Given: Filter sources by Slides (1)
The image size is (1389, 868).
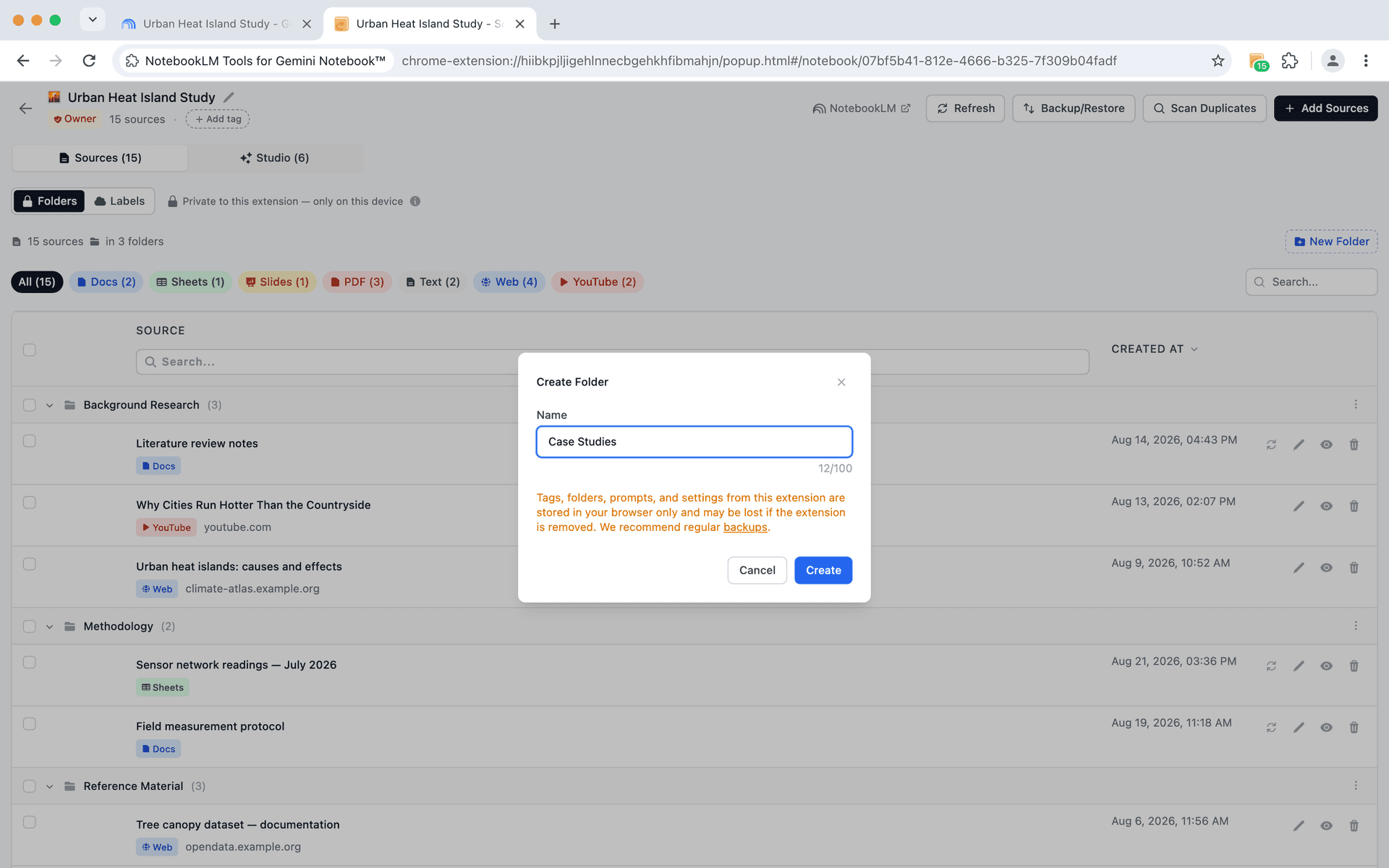Looking at the screenshot, I should pyautogui.click(x=277, y=282).
